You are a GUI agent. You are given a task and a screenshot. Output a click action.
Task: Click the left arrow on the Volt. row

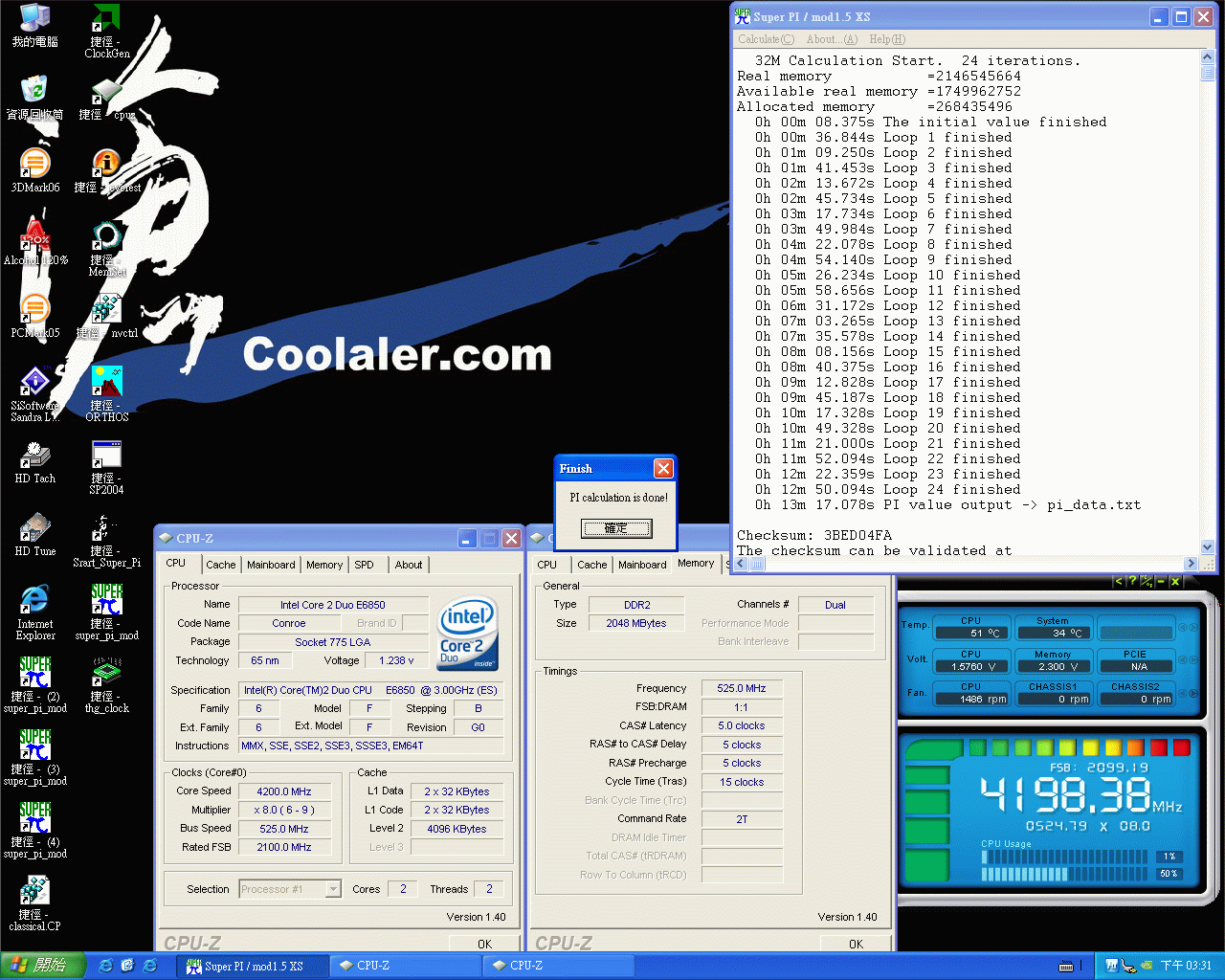tap(1182, 660)
